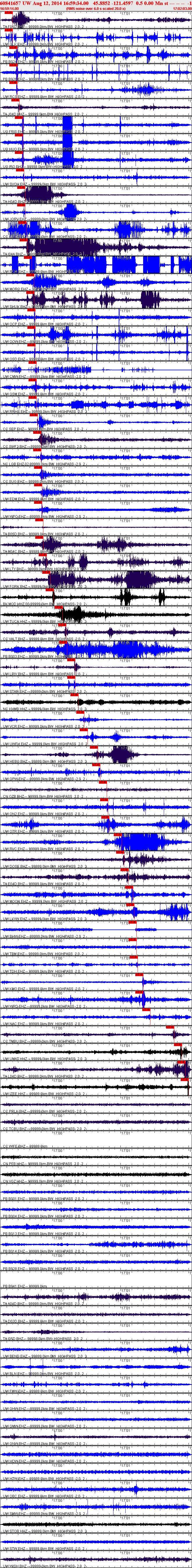Viewport: 192px width, 1568px height.
Task: Select the 'UW STAR EHZ' trace label
Action: coord(16,691)
